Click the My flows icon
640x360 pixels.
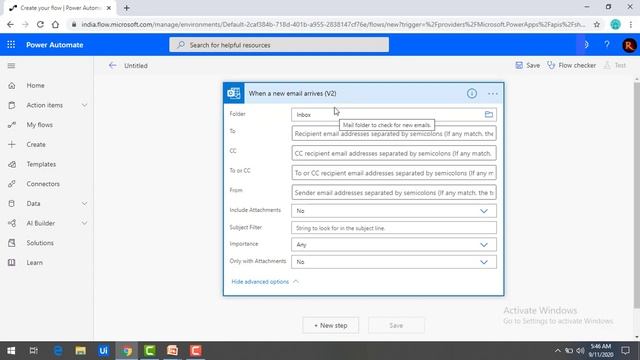tap(12, 125)
